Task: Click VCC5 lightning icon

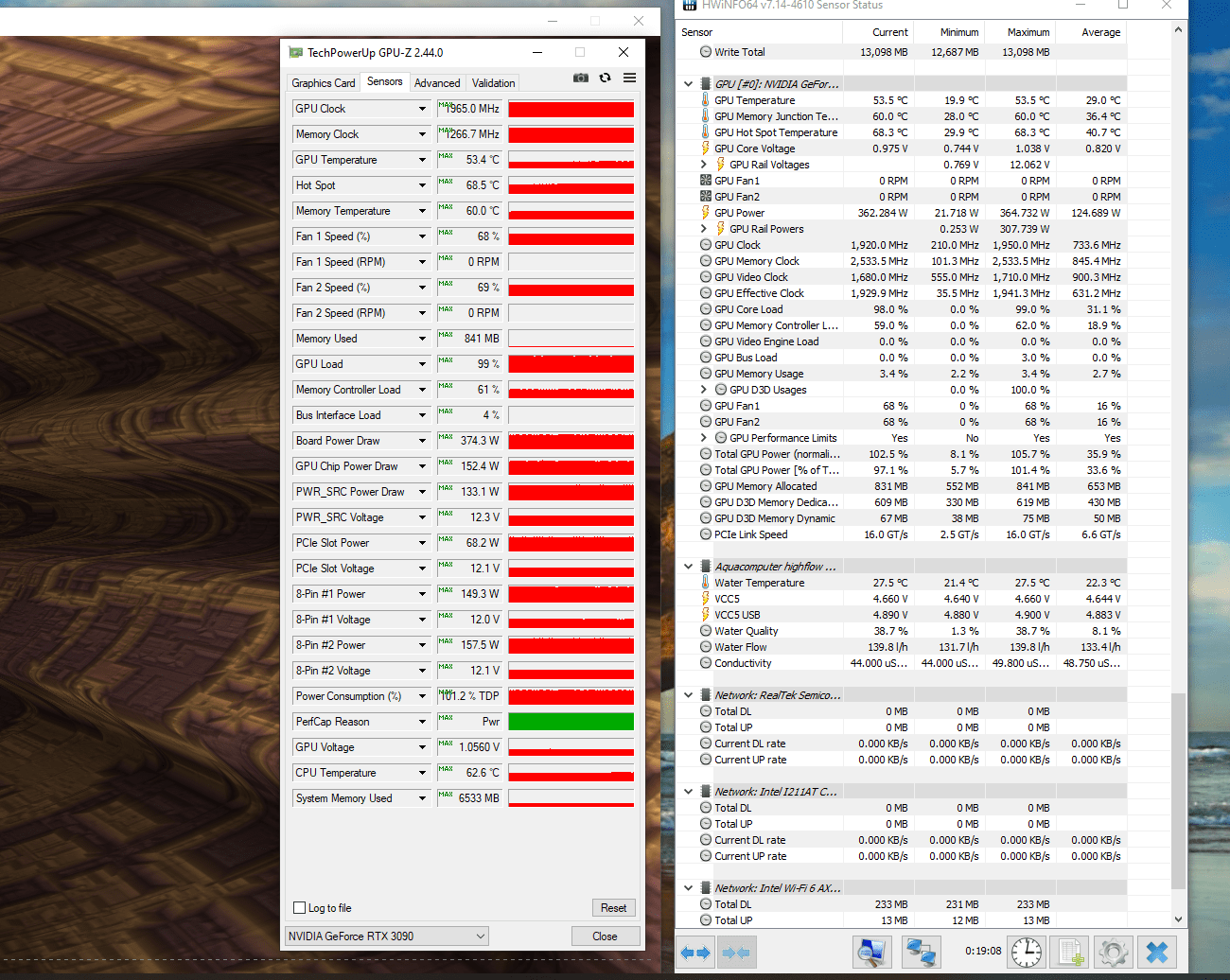Action: coord(706,599)
